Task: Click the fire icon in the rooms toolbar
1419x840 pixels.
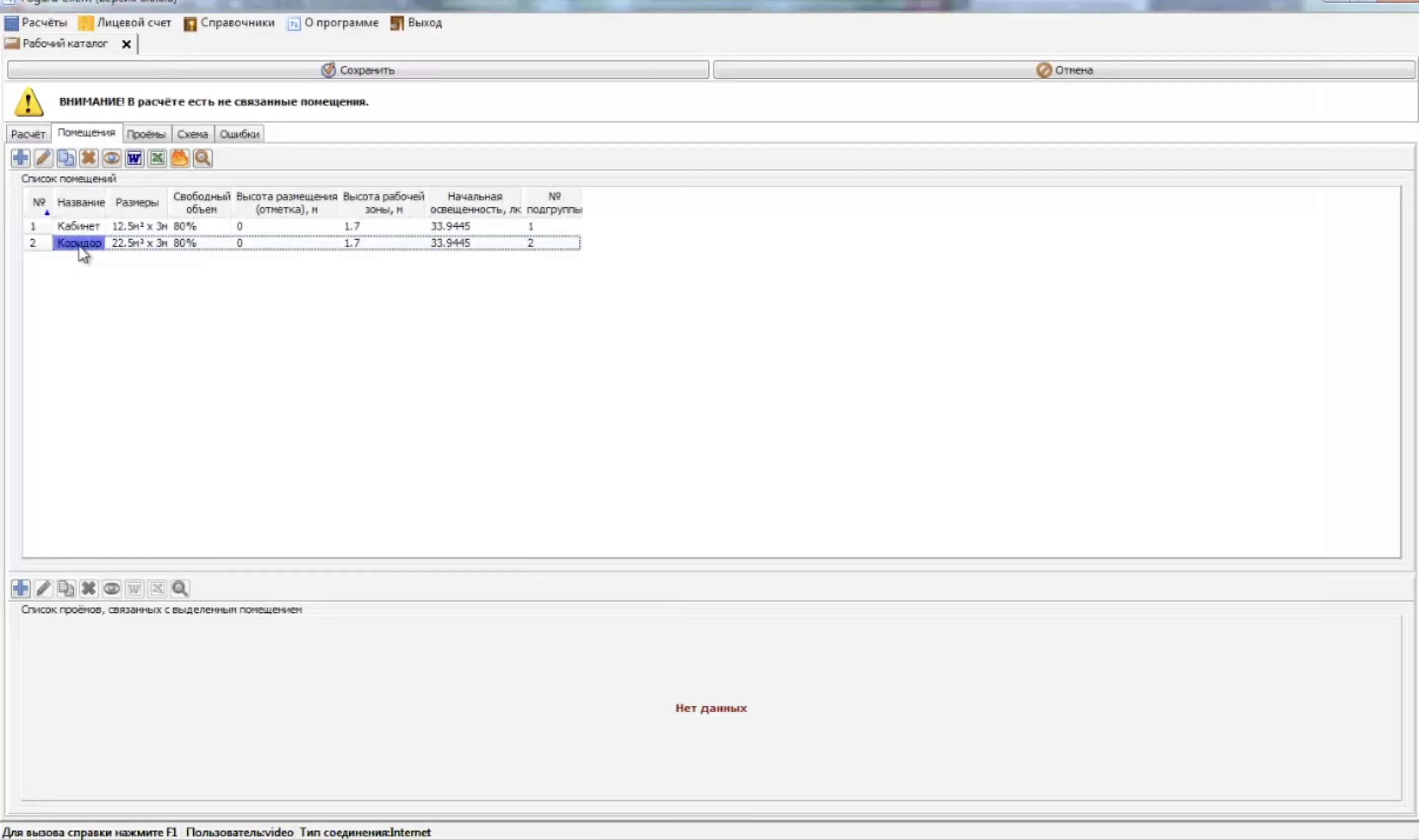Action: pyautogui.click(x=180, y=158)
